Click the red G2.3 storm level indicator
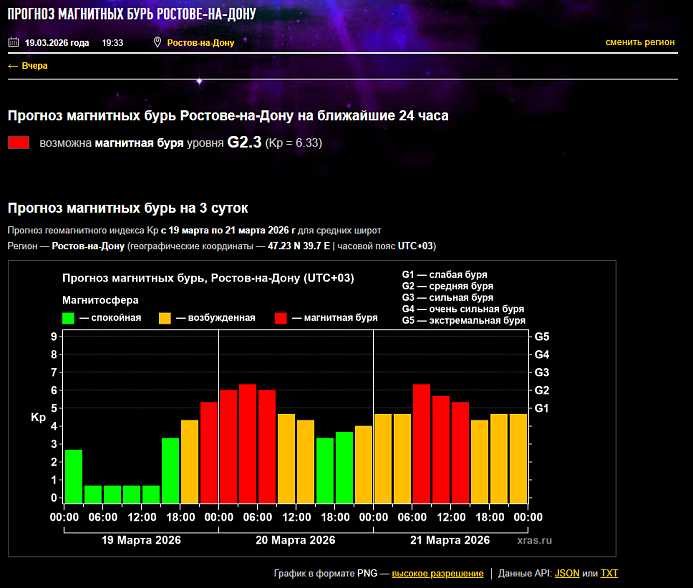693x588 pixels. pyautogui.click(x=19, y=143)
